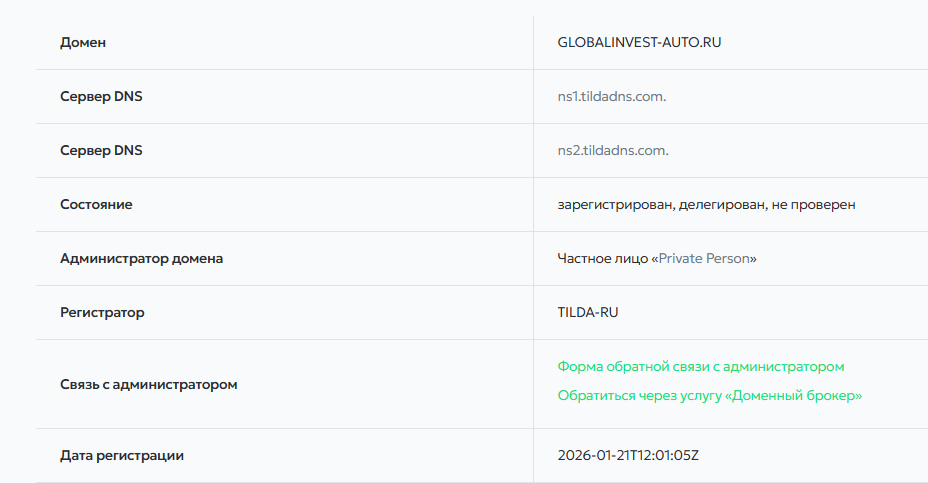Select the Регистратор row label
The image size is (928, 483).
pyautogui.click(x=102, y=313)
